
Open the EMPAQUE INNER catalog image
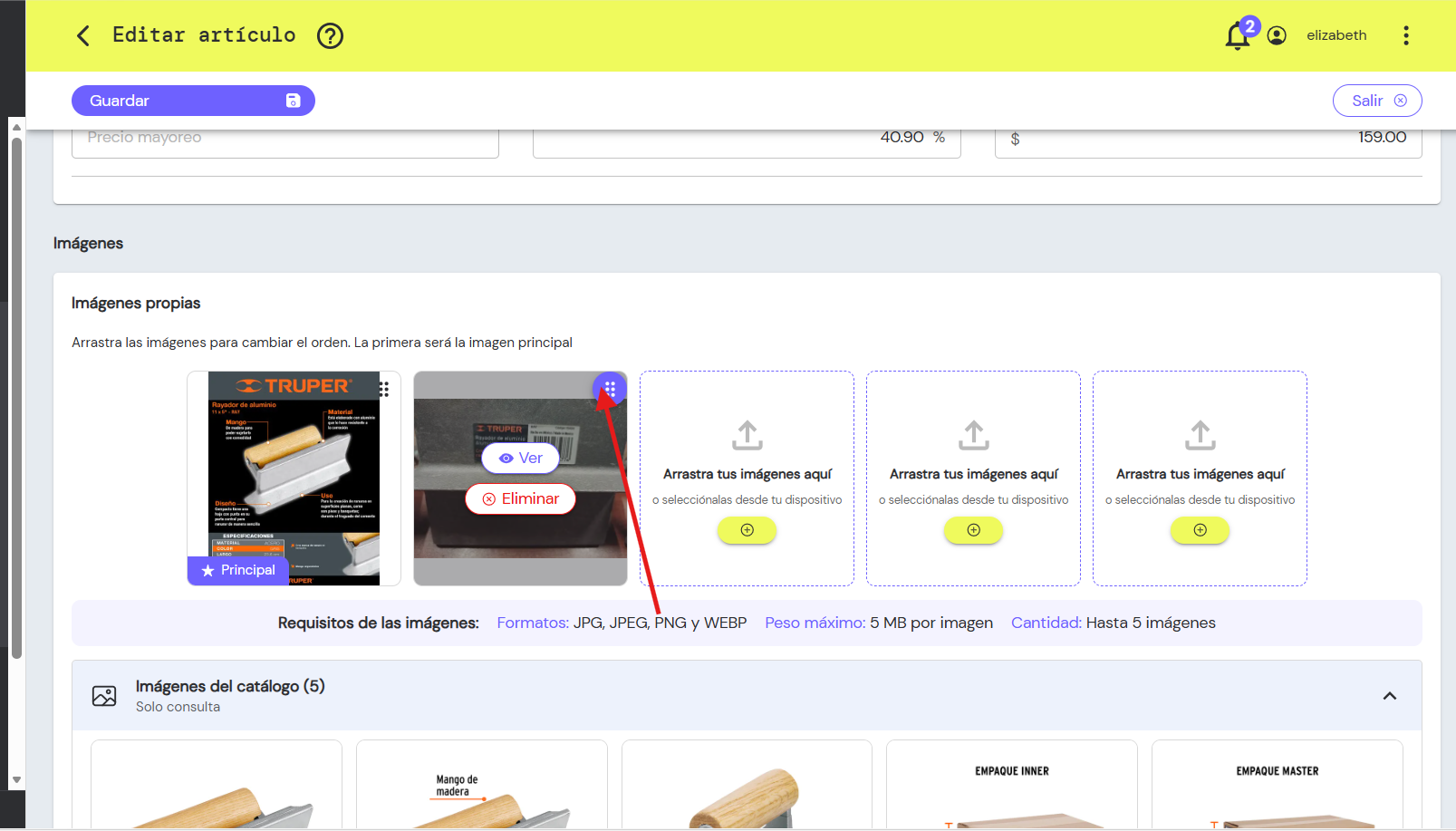[x=1012, y=784]
